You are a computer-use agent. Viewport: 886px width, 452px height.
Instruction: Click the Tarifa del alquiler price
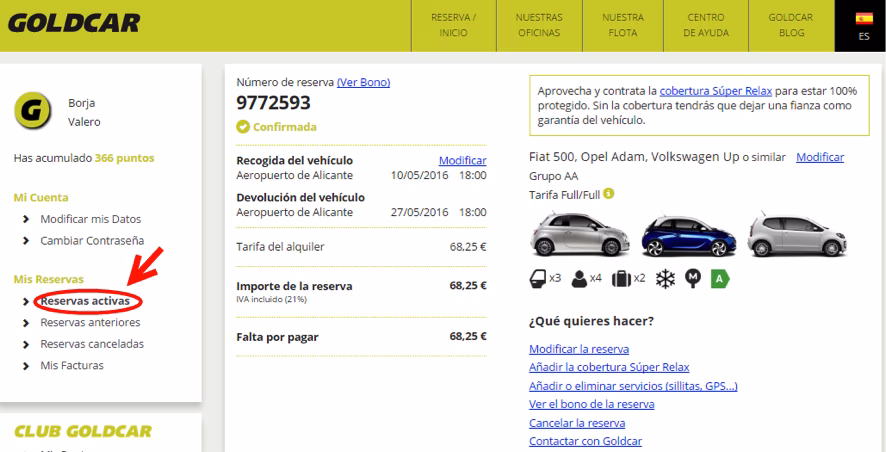(468, 247)
